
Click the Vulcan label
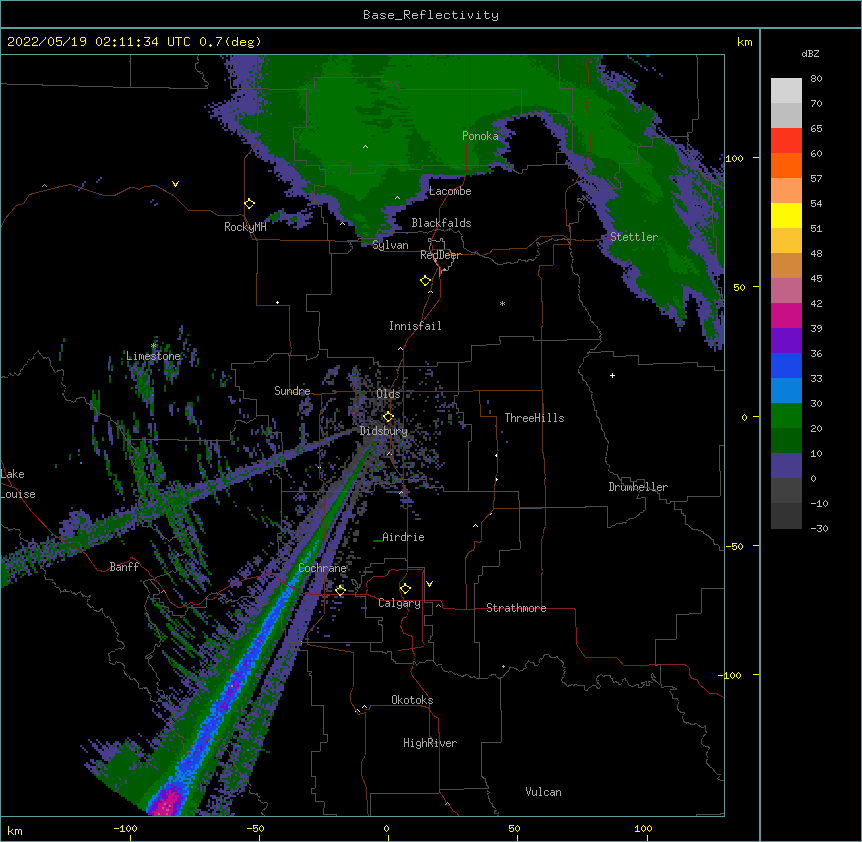[543, 792]
